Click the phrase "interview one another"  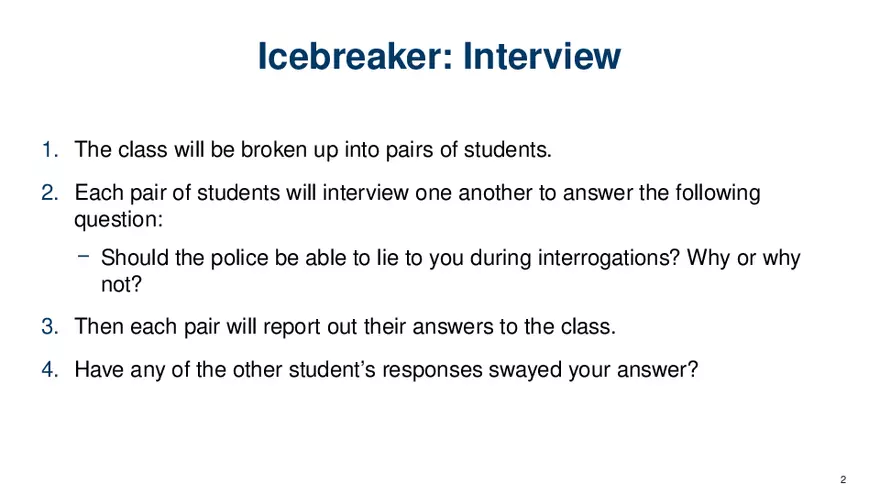[x=439, y=192]
